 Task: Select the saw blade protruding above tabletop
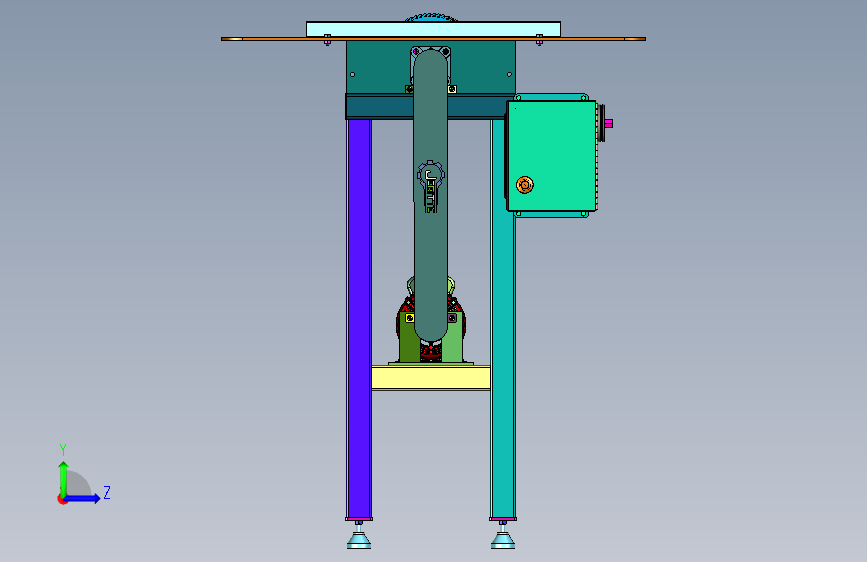click(431, 18)
